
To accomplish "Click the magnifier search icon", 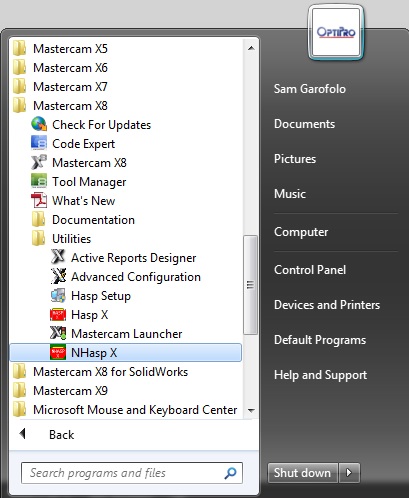I will [x=230, y=473].
